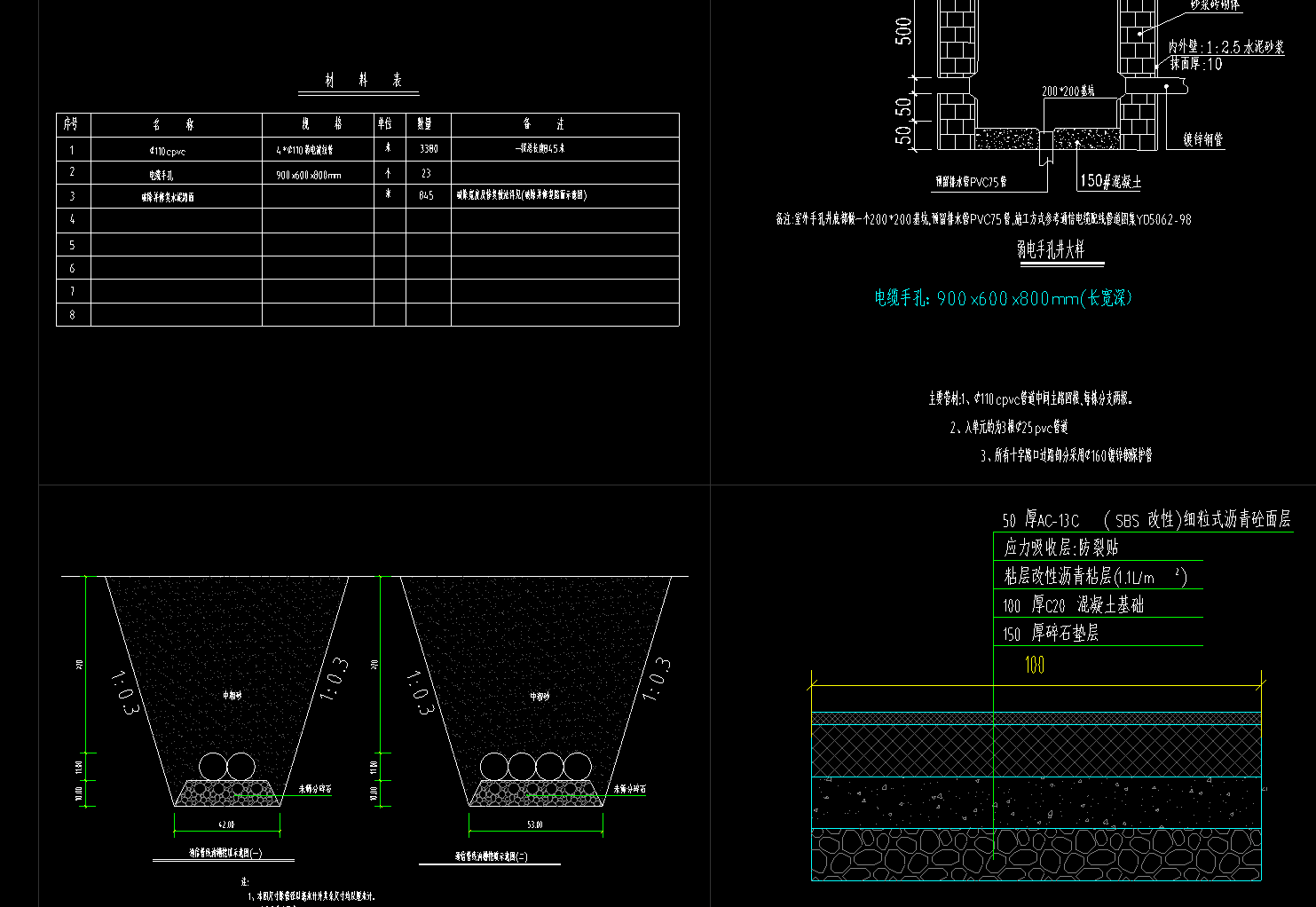The height and width of the screenshot is (907, 1316).
Task: Select the 50厚AC-13C asphalt layer label
Action: [1147, 519]
